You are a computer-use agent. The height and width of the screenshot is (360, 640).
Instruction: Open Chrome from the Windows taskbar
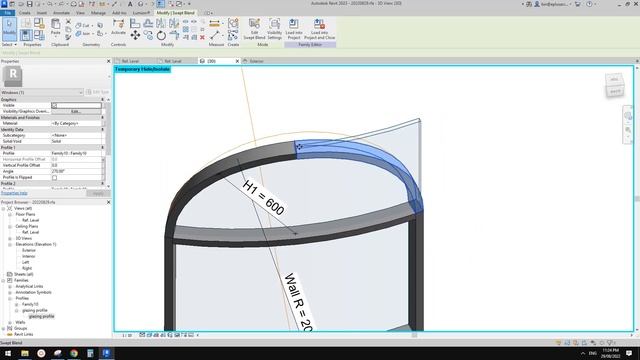point(74,353)
